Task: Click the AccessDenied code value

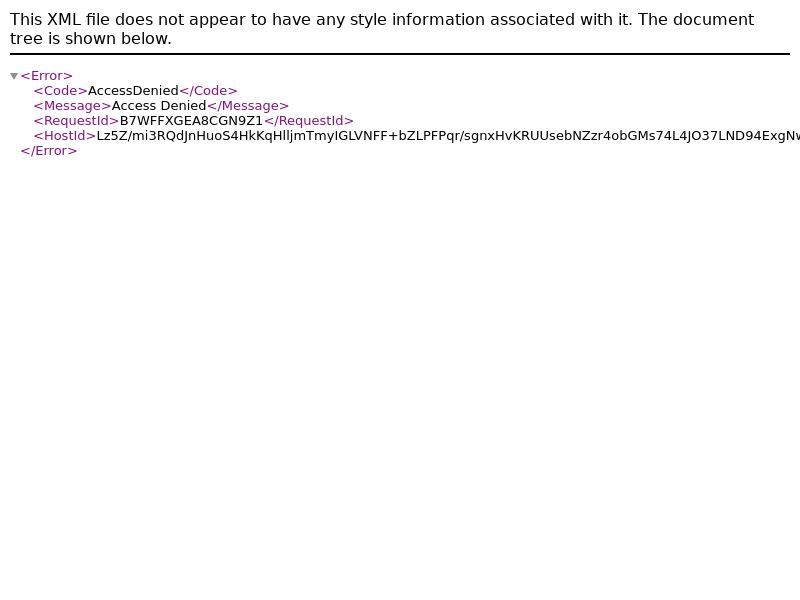Action: [133, 91]
